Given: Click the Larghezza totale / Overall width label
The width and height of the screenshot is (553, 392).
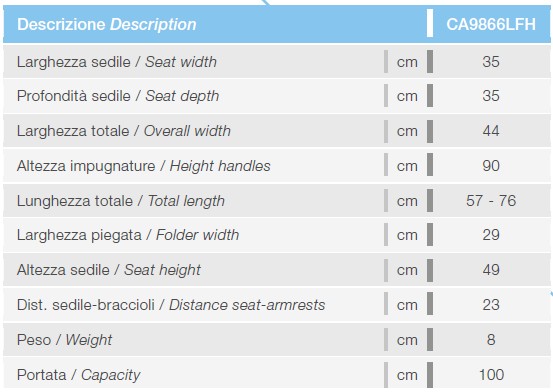Looking at the screenshot, I should click(x=124, y=131).
